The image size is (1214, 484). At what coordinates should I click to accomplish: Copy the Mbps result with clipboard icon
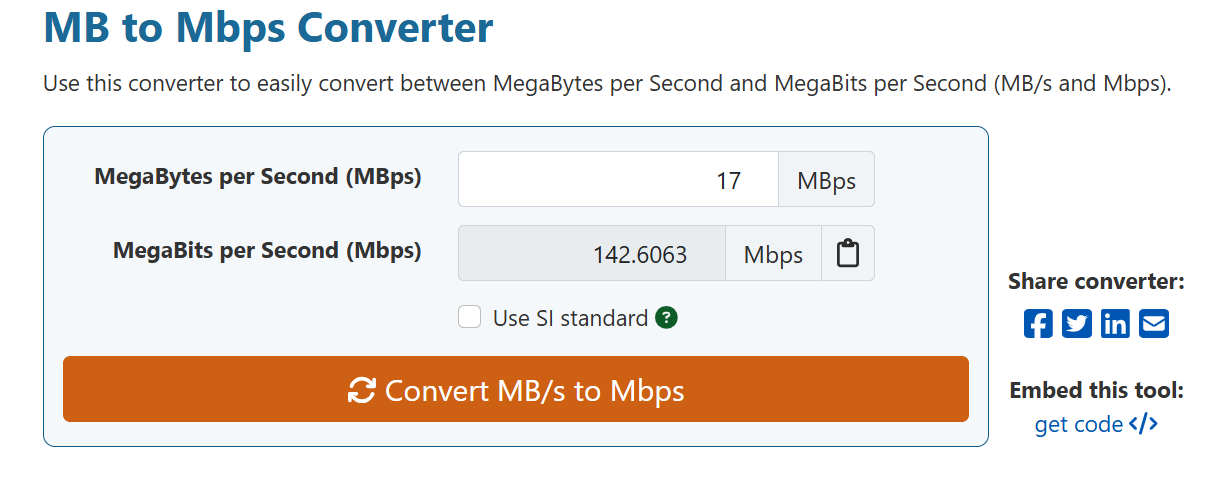(x=848, y=254)
